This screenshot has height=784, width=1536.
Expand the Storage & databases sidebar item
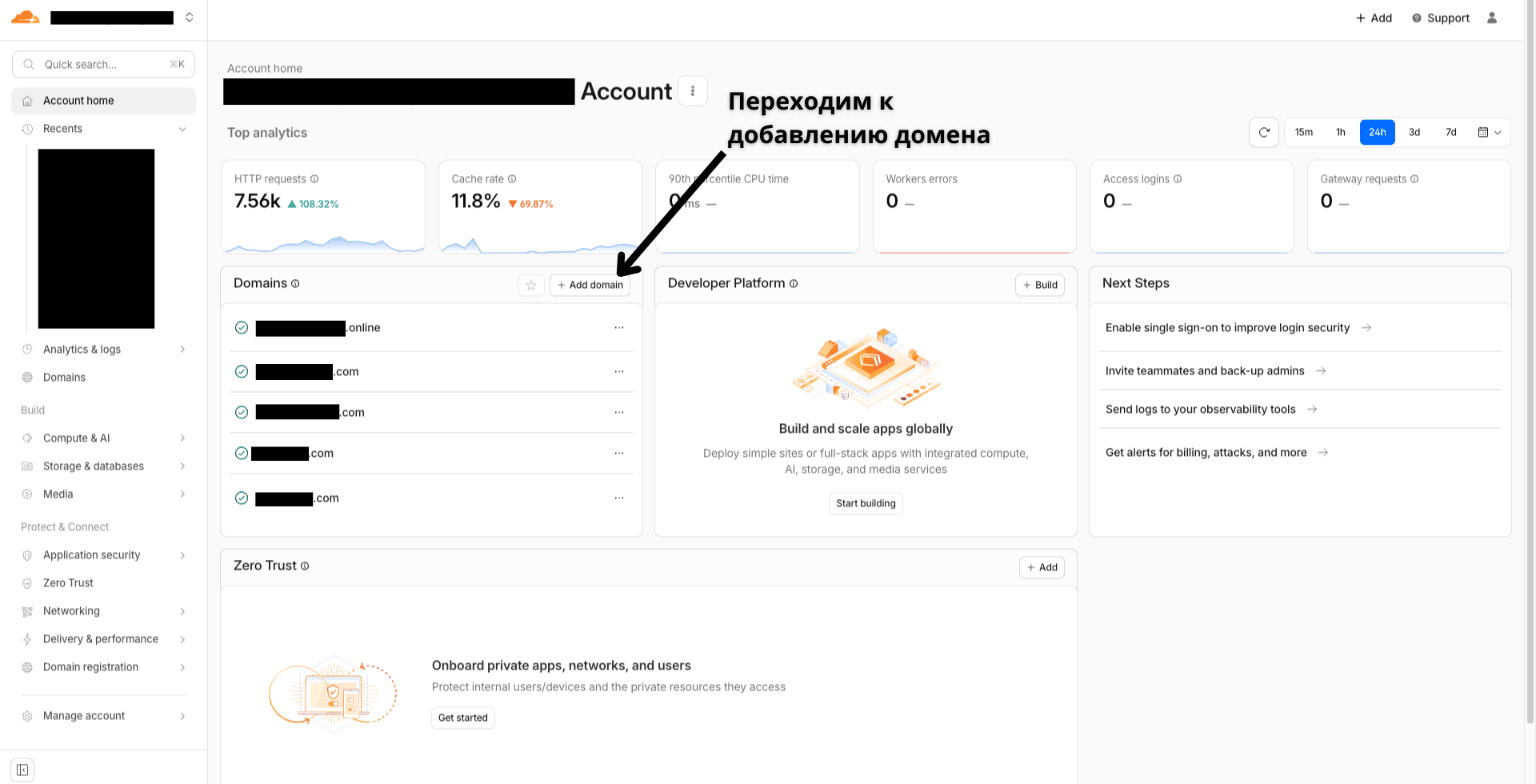pyautogui.click(x=94, y=466)
